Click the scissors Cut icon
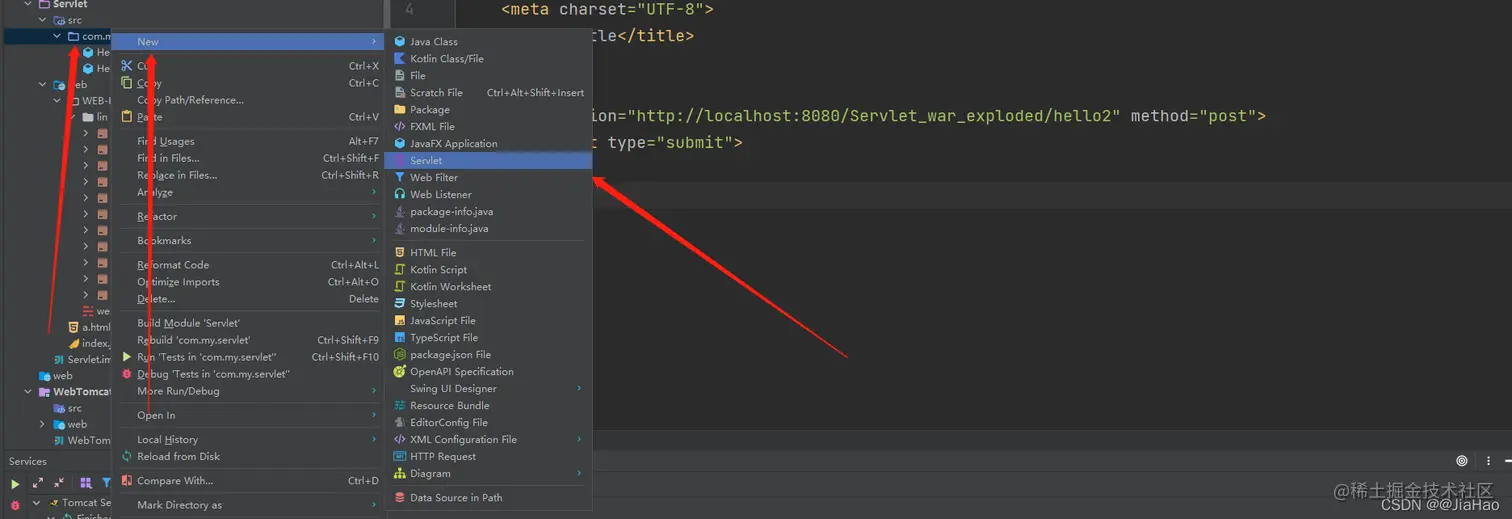The height and width of the screenshot is (519, 1512). coord(127,66)
